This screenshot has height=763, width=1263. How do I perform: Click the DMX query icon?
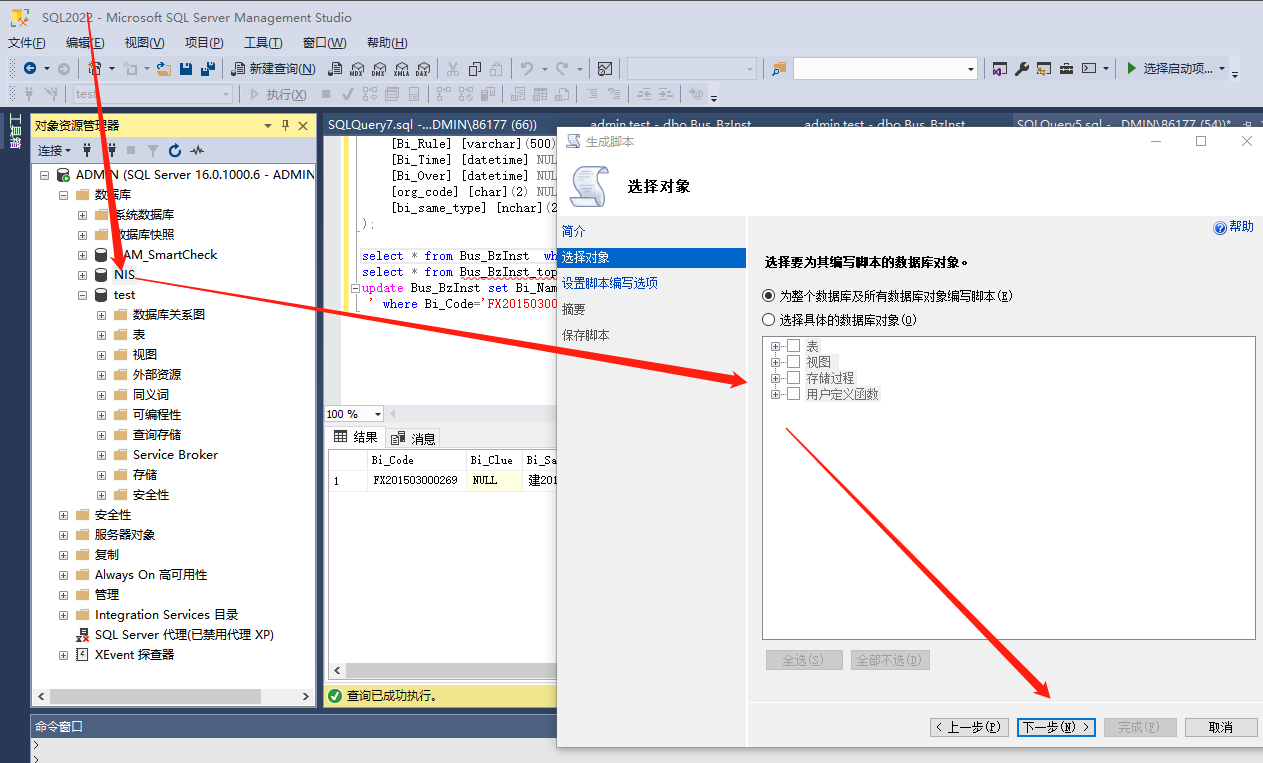tap(379, 69)
